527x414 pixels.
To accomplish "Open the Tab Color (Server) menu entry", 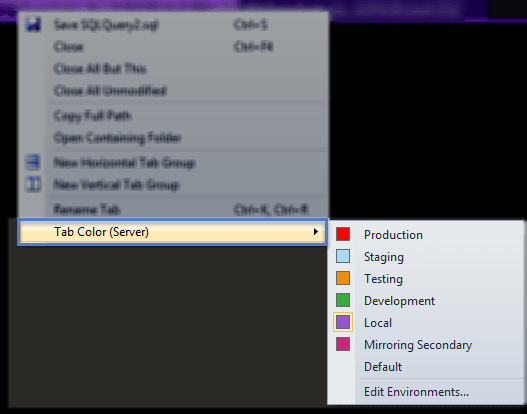I will pos(172,232).
